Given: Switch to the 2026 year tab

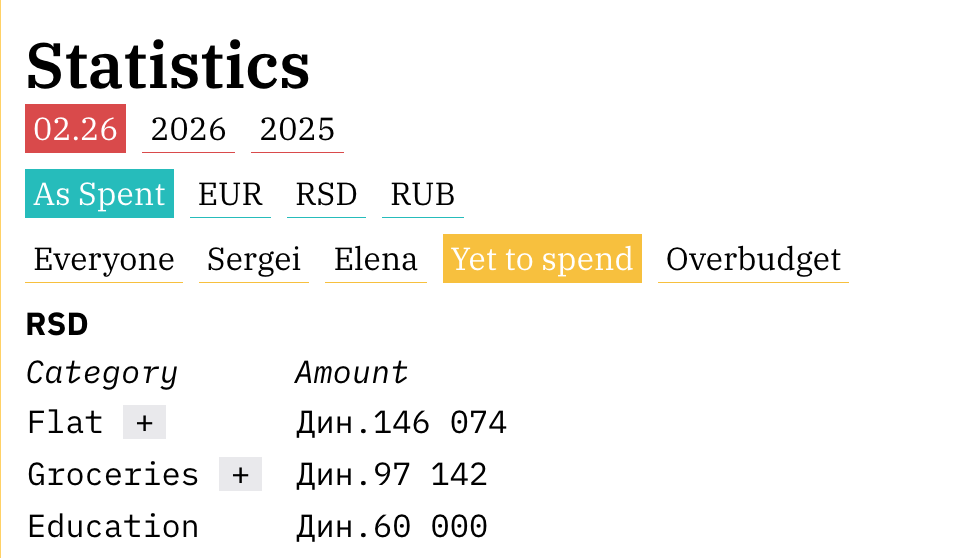Looking at the screenshot, I should click(188, 129).
